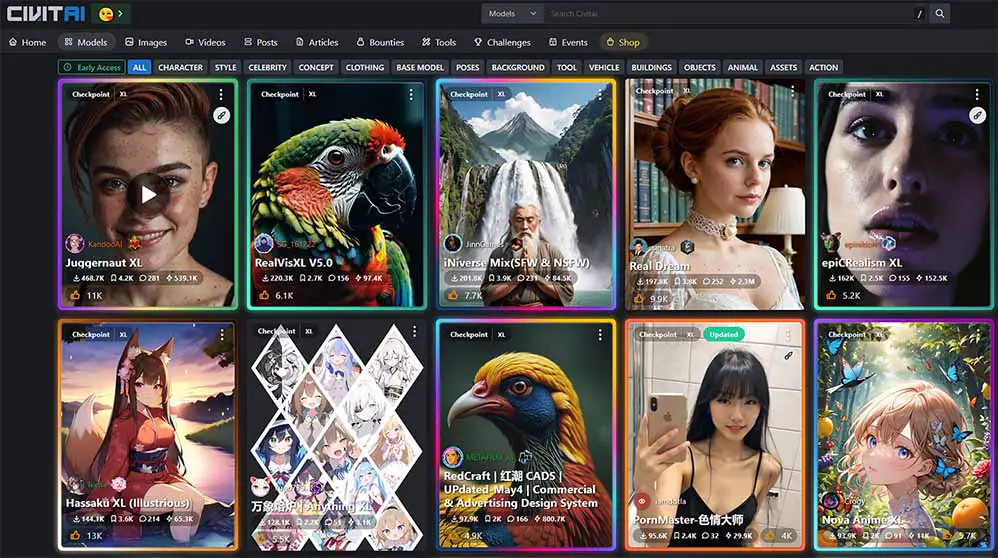Image resolution: width=998 pixels, height=558 pixels.
Task: Play the Juggernaut XL preview video
Action: (148, 195)
